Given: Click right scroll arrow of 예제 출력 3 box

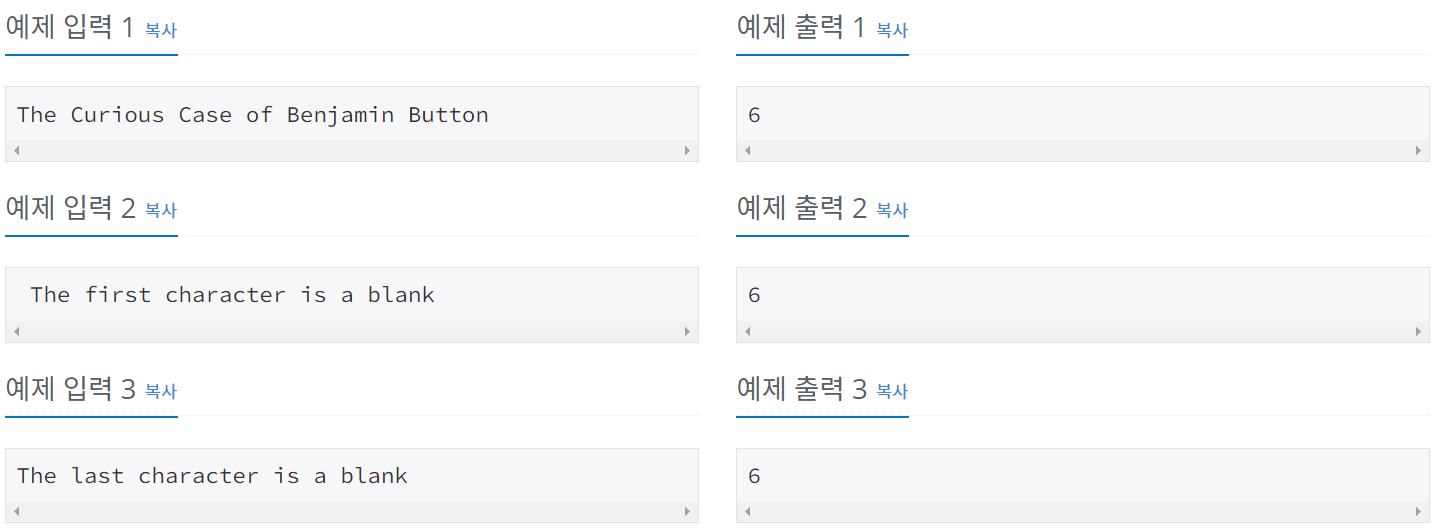Looking at the screenshot, I should [1419, 511].
